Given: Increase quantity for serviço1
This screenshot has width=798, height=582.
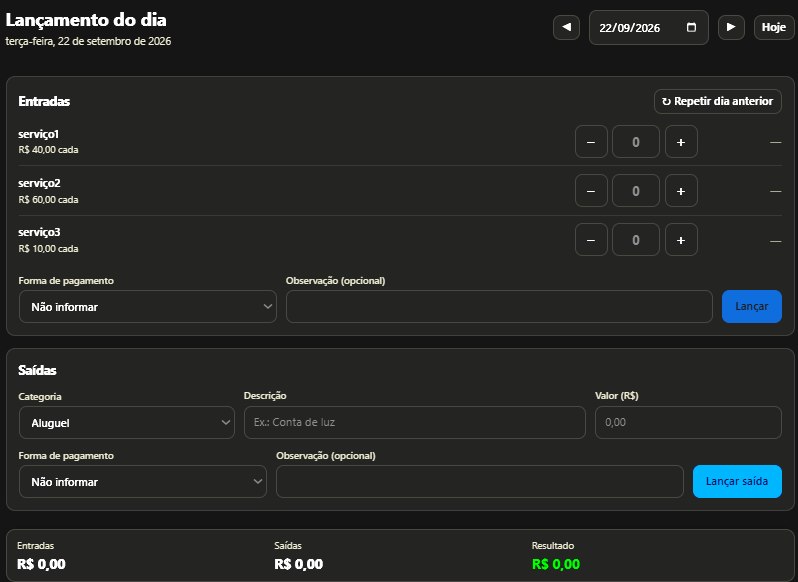Looking at the screenshot, I should 681,142.
